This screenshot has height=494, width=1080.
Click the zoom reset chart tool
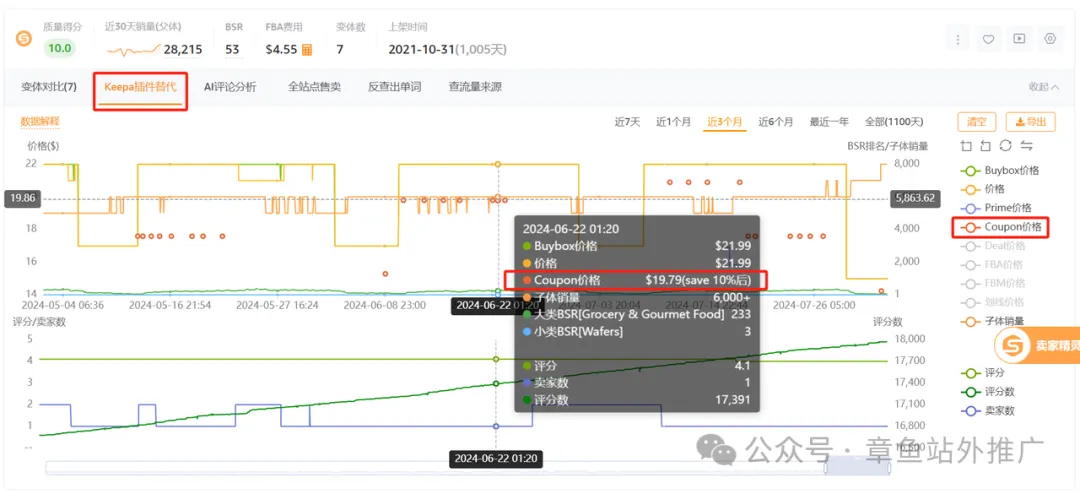point(986,145)
